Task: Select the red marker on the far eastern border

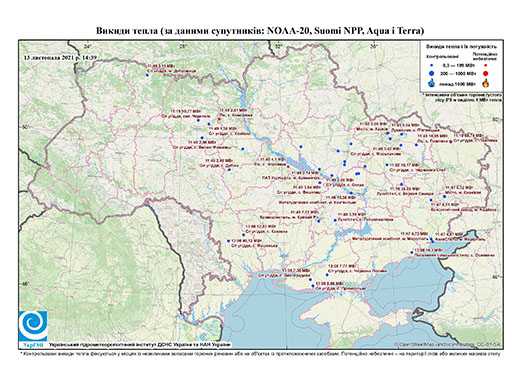Action: [x=451, y=142]
